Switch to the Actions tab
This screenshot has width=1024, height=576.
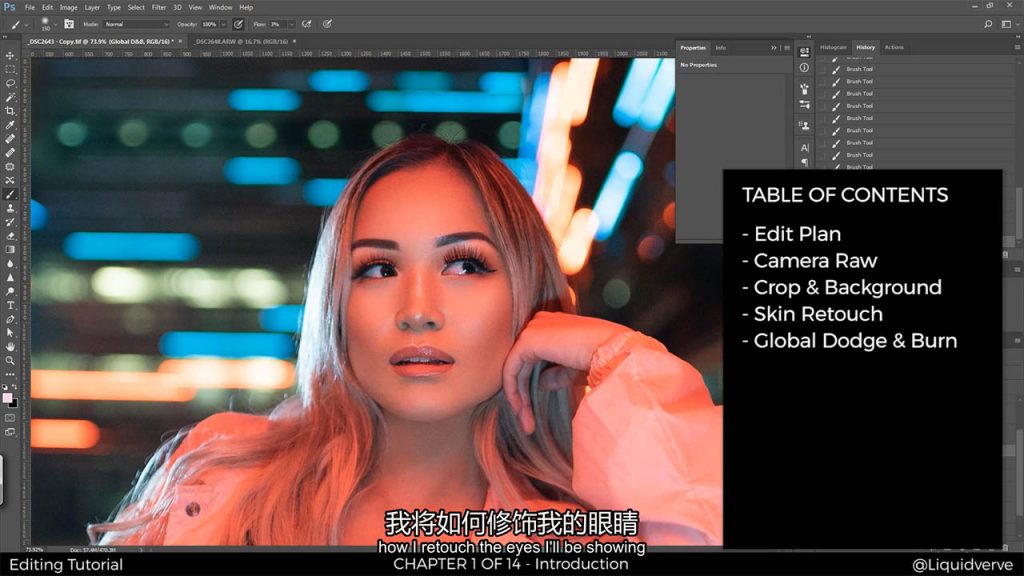894,47
